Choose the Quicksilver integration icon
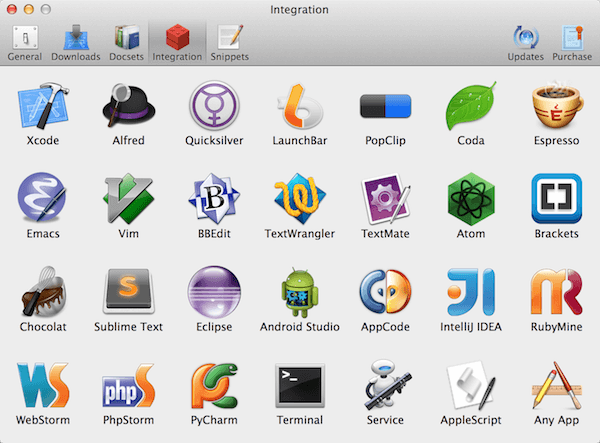 click(214, 105)
